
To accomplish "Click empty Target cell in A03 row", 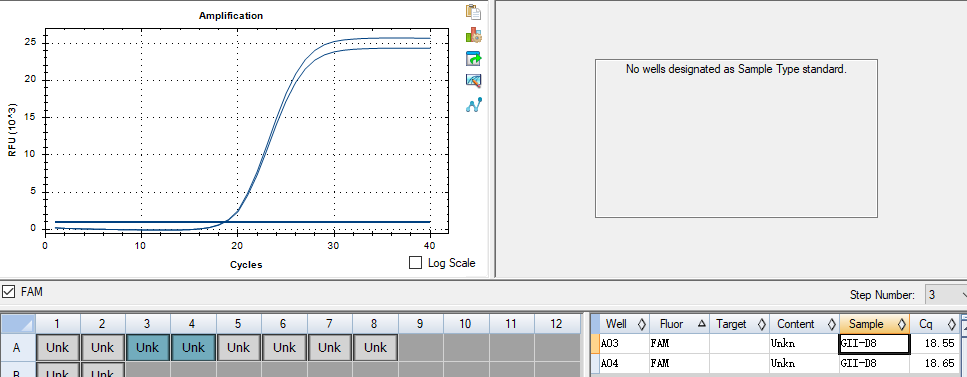I will click(x=739, y=344).
